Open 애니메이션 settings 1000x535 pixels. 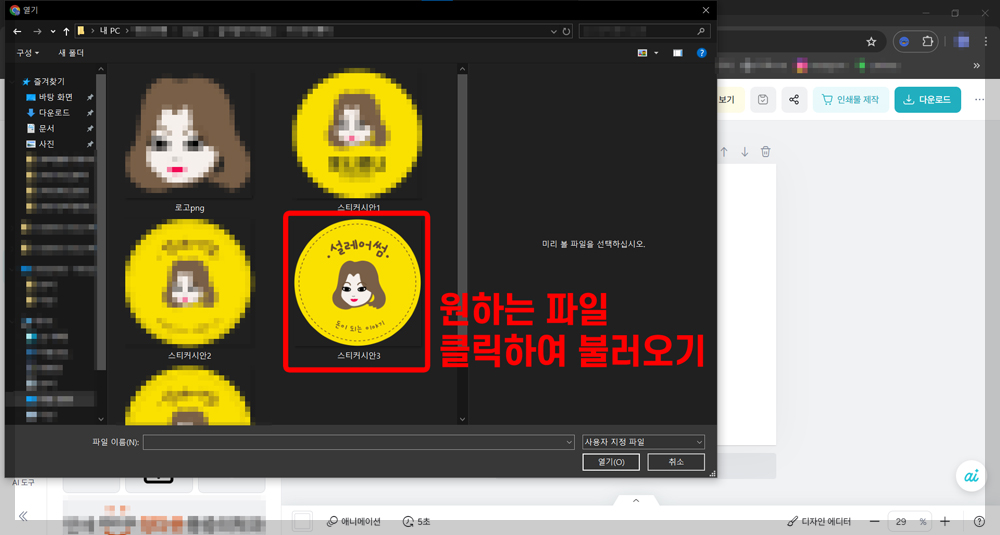point(353,522)
